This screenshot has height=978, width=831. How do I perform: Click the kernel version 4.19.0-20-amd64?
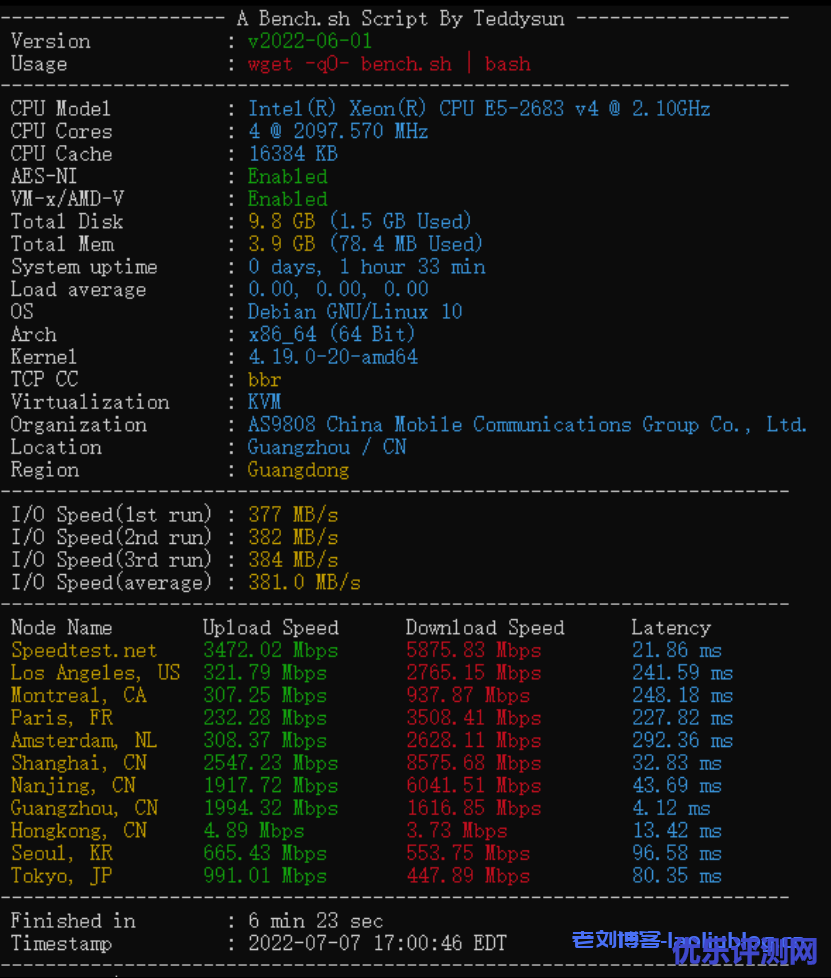(333, 357)
